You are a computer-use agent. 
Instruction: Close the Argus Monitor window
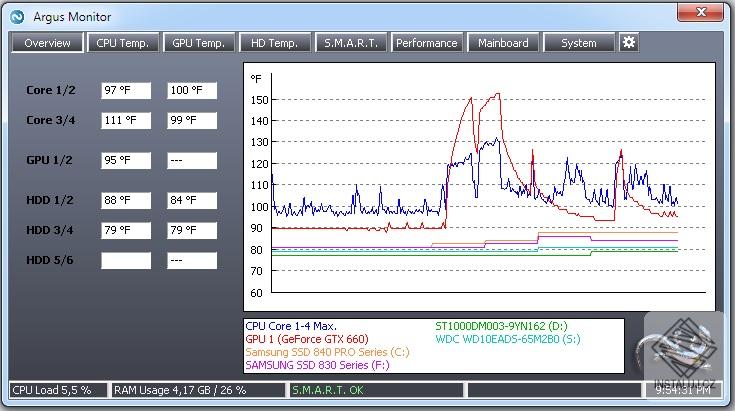[700, 12]
